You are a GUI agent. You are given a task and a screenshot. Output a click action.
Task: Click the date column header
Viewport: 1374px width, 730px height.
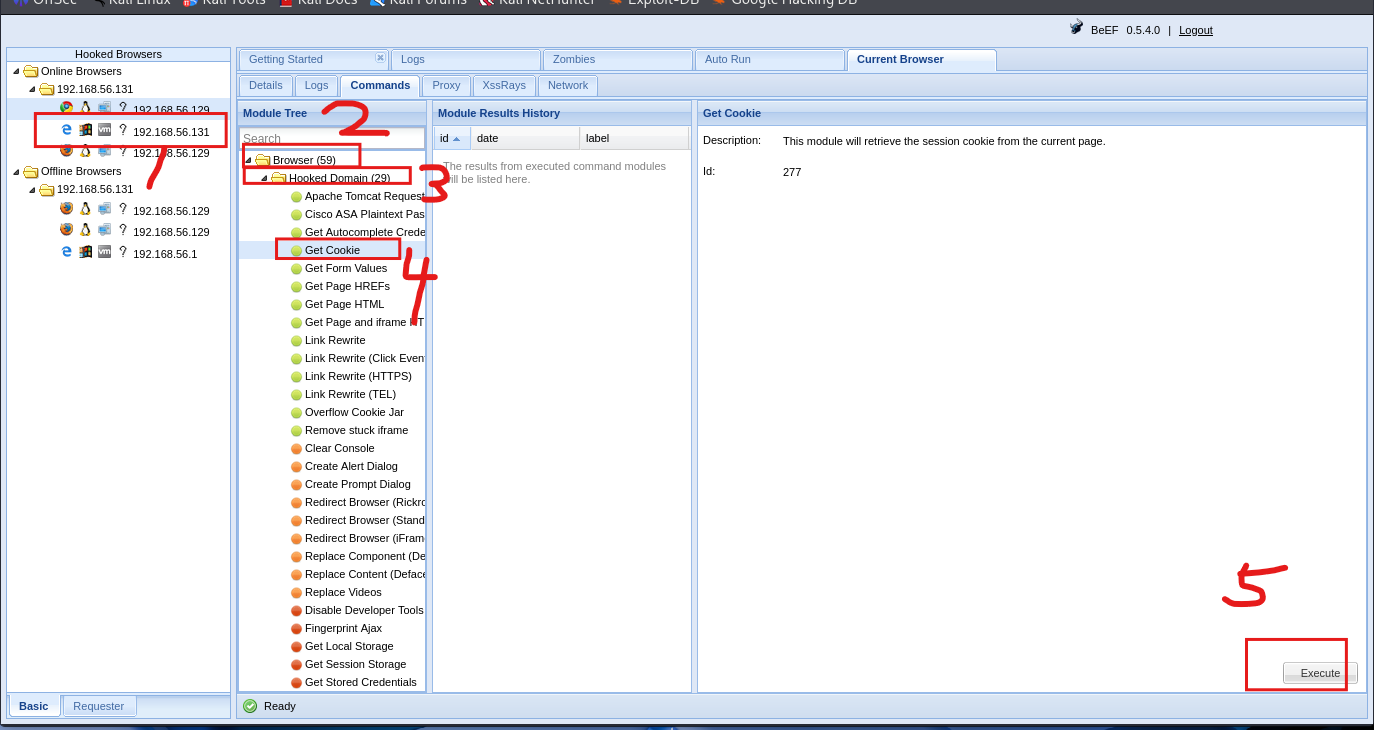tap(525, 138)
